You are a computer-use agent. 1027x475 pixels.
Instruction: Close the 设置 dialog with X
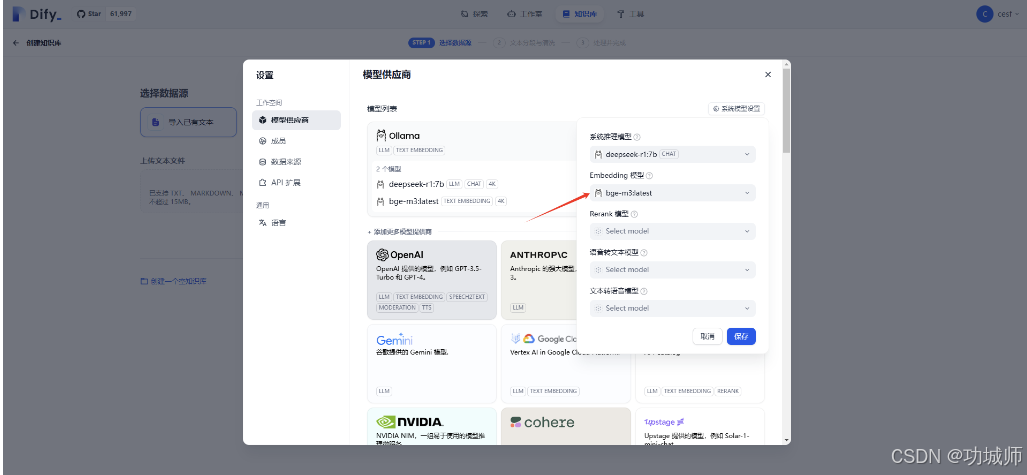click(x=768, y=75)
